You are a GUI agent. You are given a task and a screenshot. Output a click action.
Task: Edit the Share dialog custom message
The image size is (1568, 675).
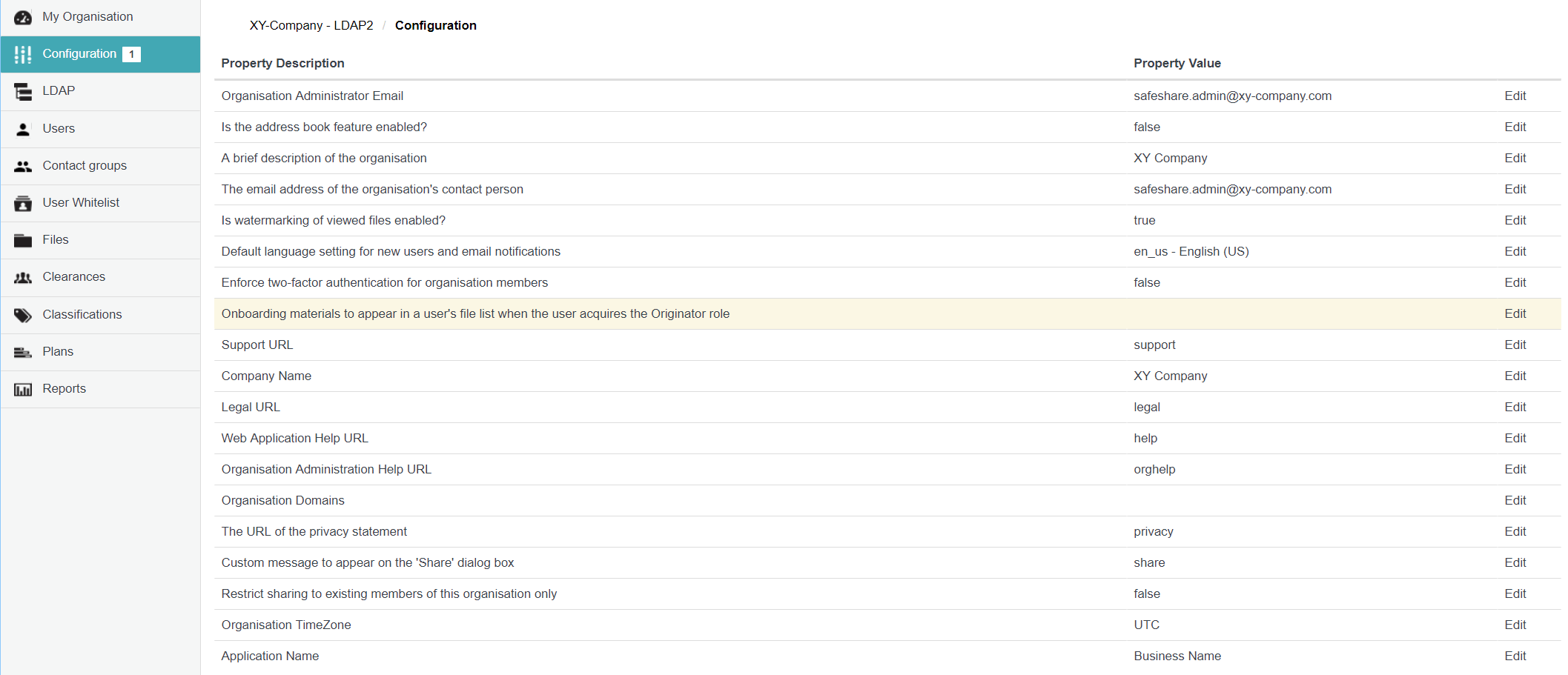[1515, 562]
